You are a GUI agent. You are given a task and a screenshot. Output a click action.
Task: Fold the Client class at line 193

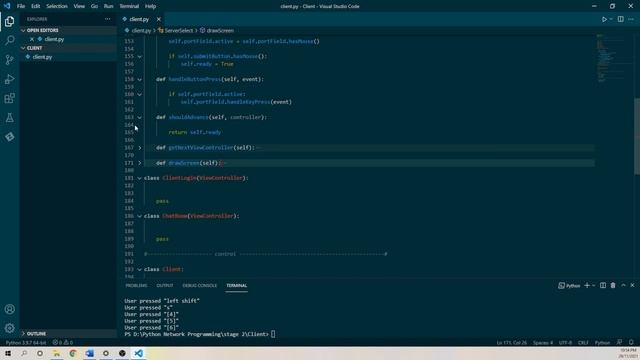140,269
